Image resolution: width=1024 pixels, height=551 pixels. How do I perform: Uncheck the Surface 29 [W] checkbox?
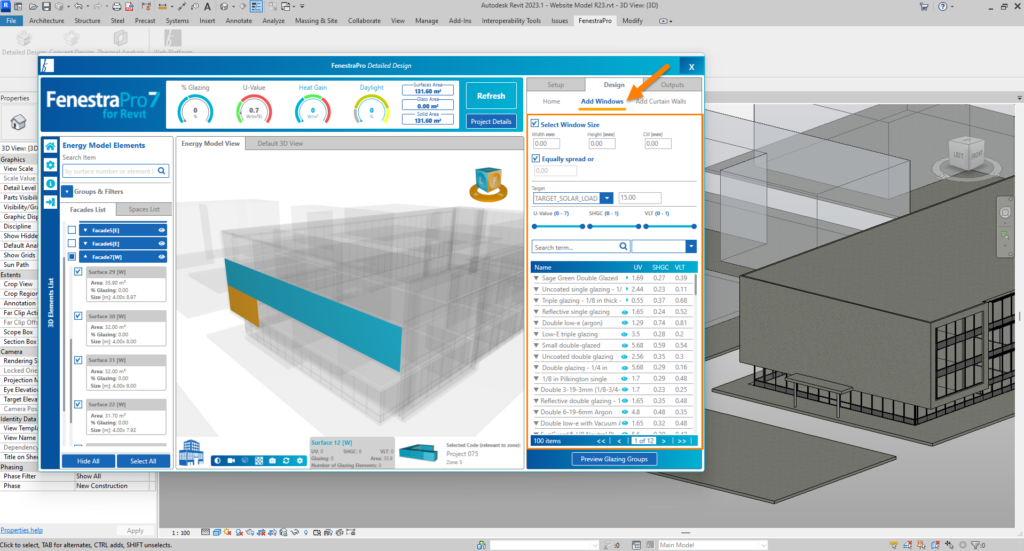coord(78,272)
